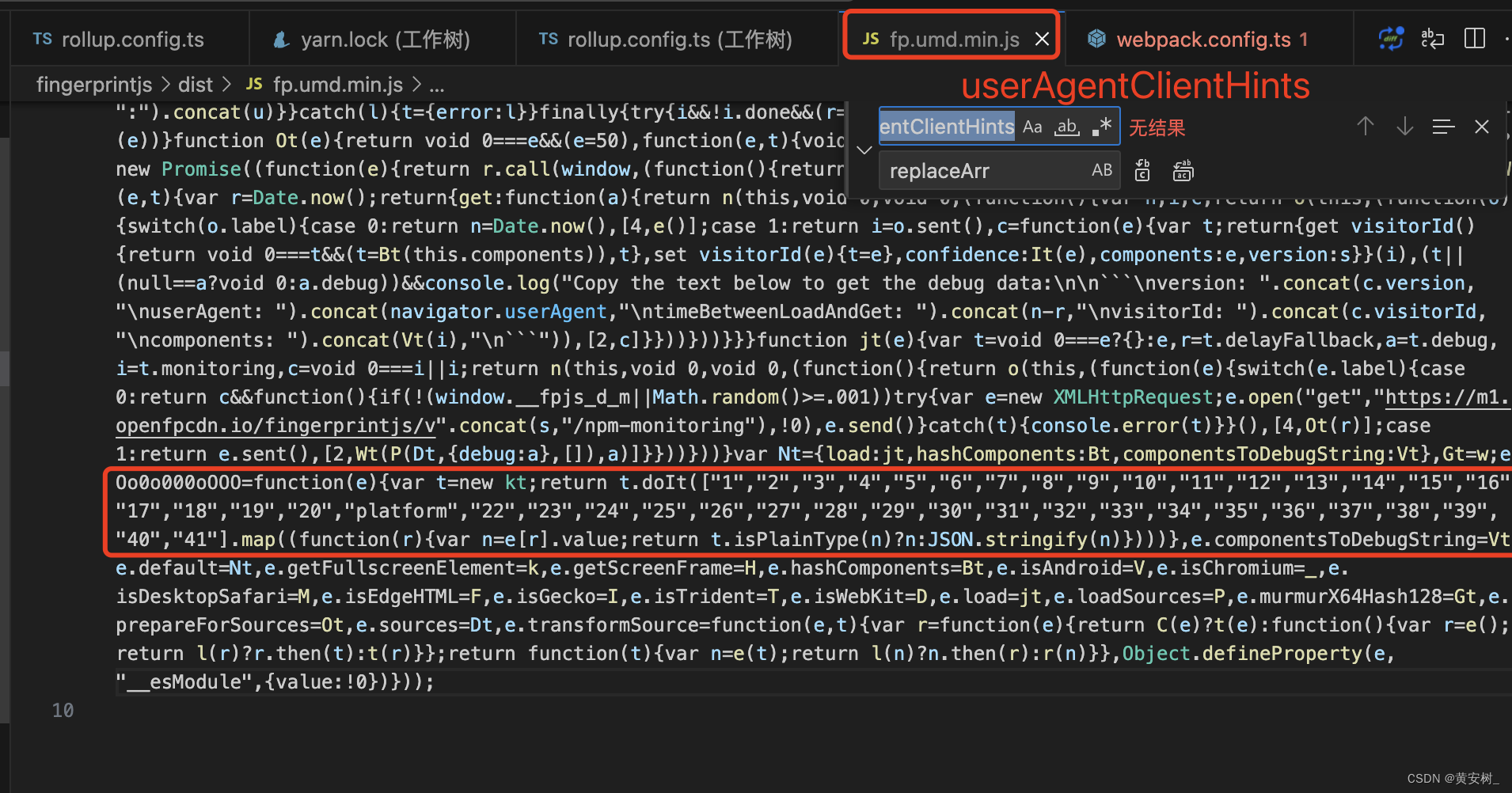Find previous match with up arrow icon
The height and width of the screenshot is (793, 1512).
click(x=1366, y=127)
